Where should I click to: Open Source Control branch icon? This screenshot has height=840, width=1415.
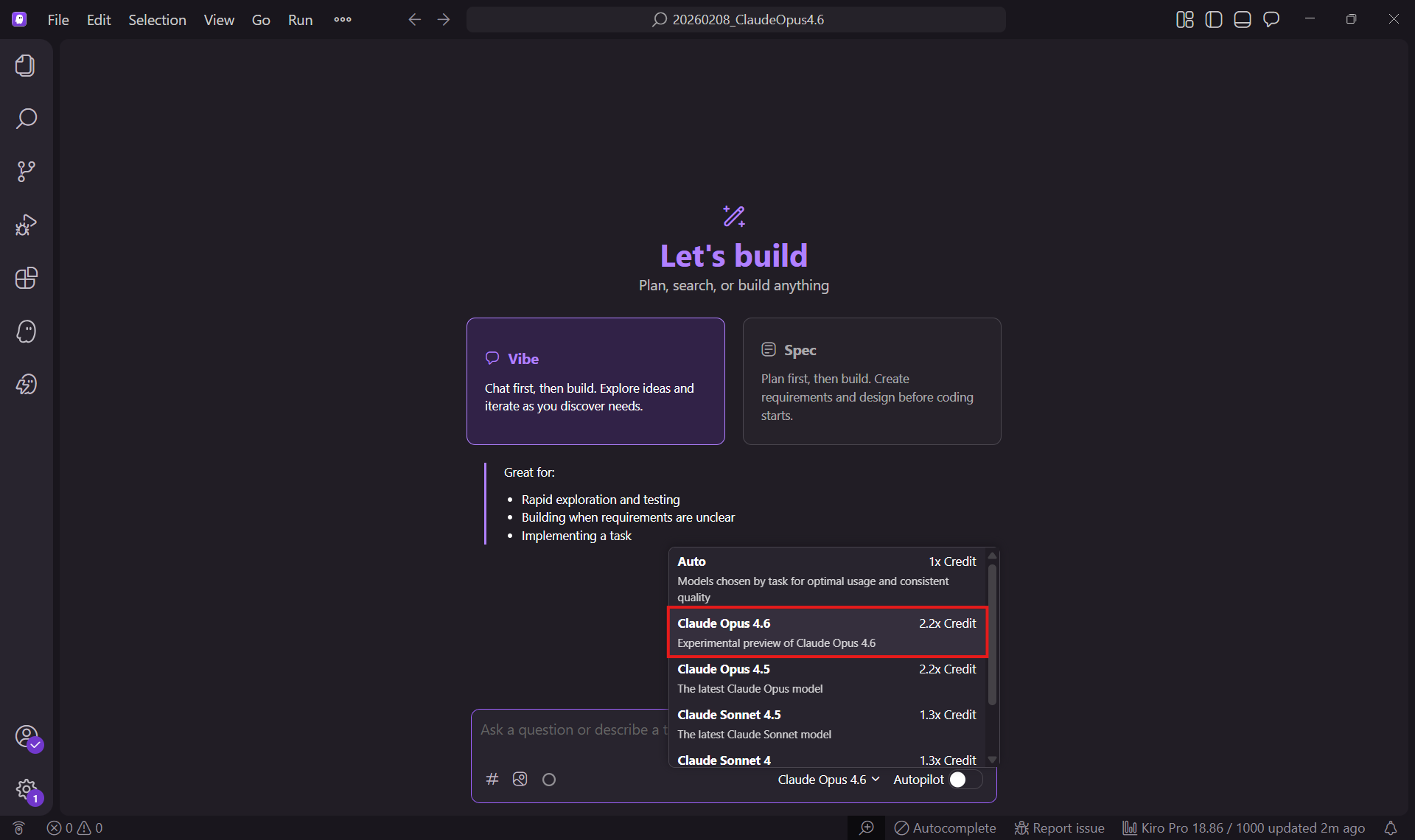click(26, 172)
